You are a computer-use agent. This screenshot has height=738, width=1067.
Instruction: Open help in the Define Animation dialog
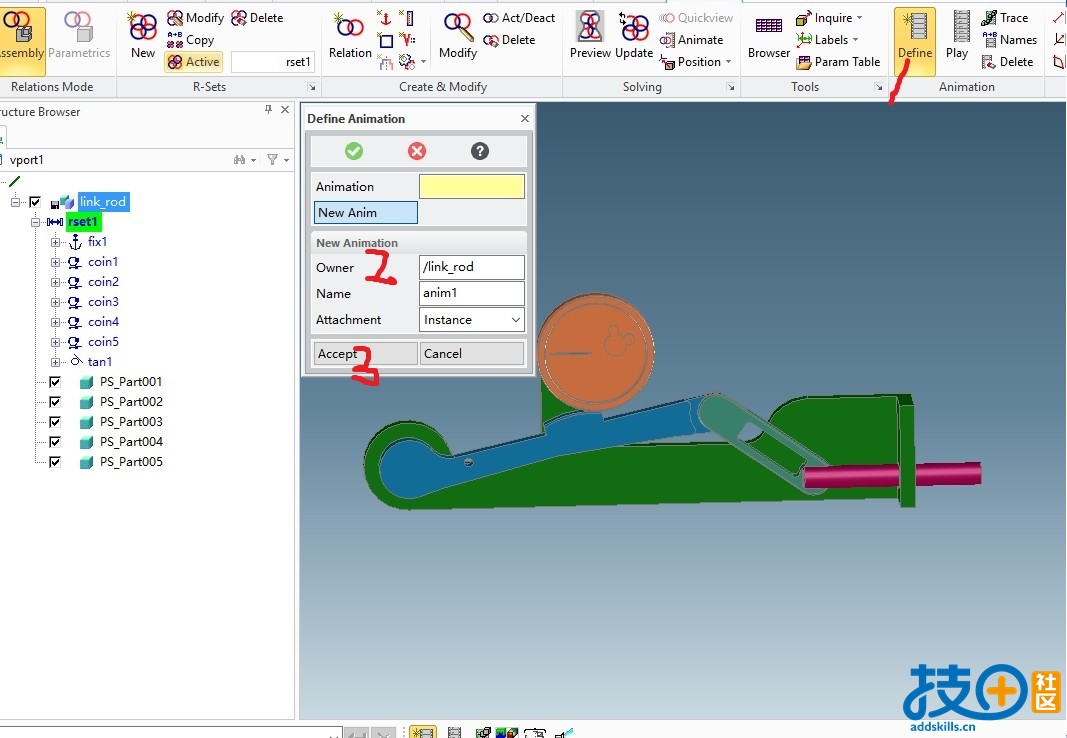coord(480,151)
